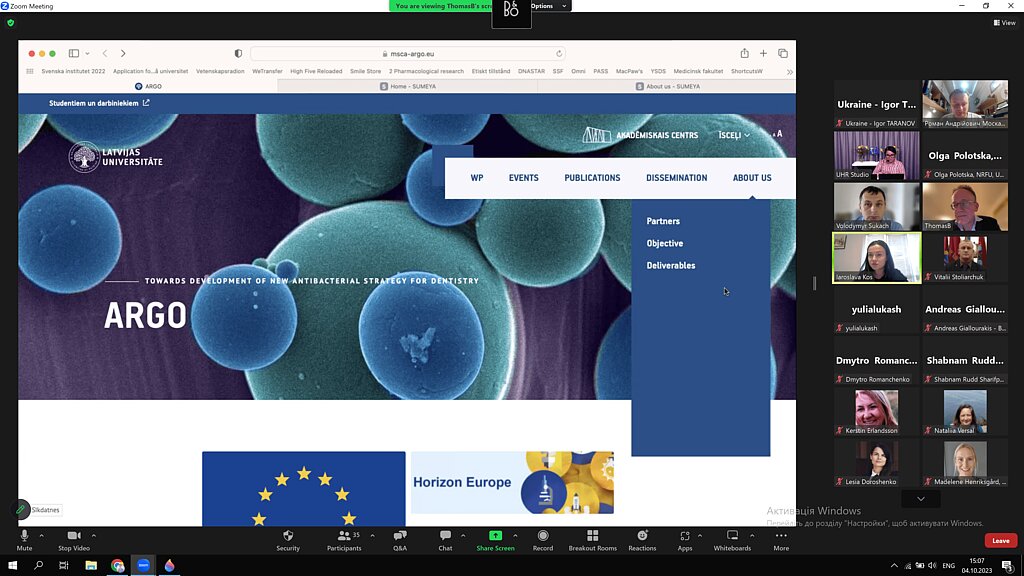The width and height of the screenshot is (1024, 576).
Task: Open Akadēmiskais Centrs link
Action: 640,135
